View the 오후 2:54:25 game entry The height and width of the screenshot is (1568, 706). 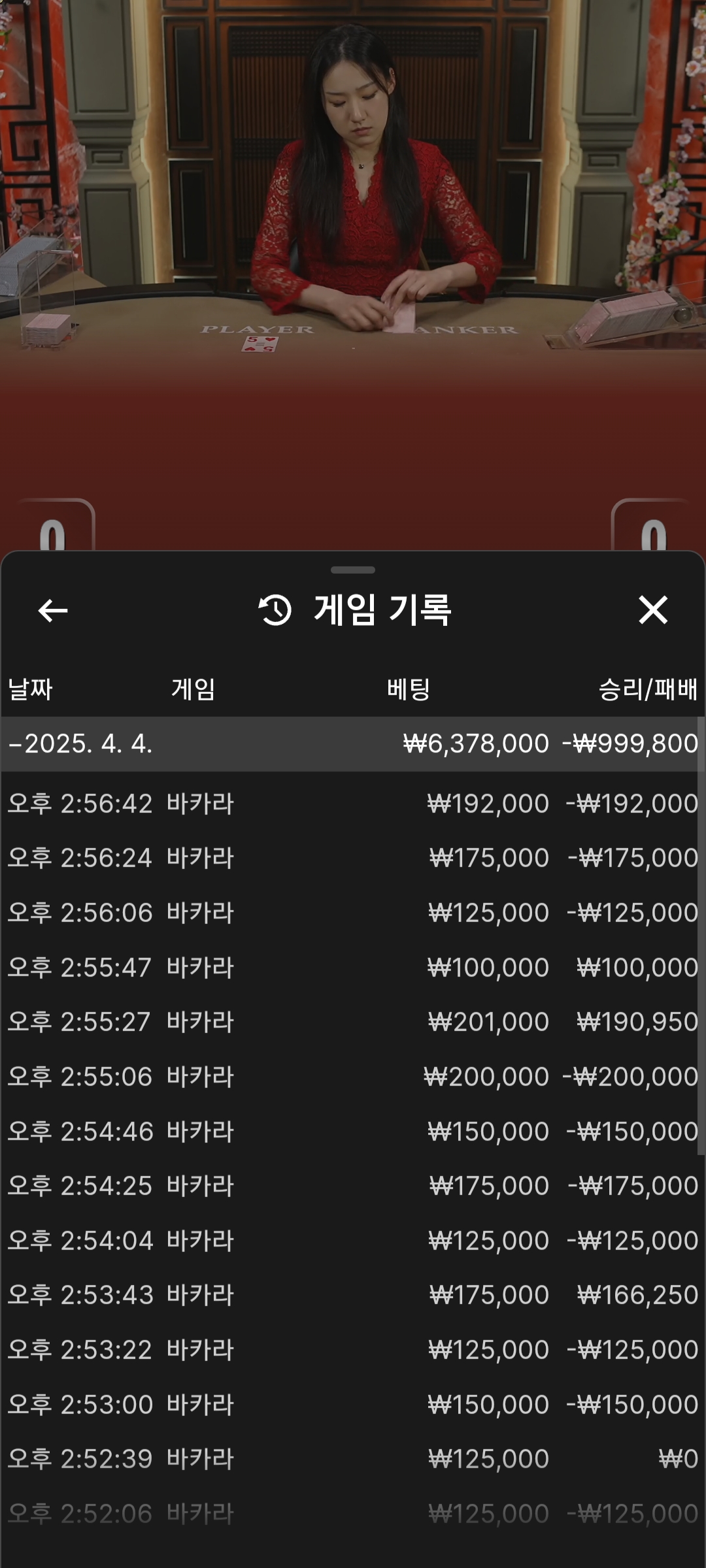pos(353,1186)
